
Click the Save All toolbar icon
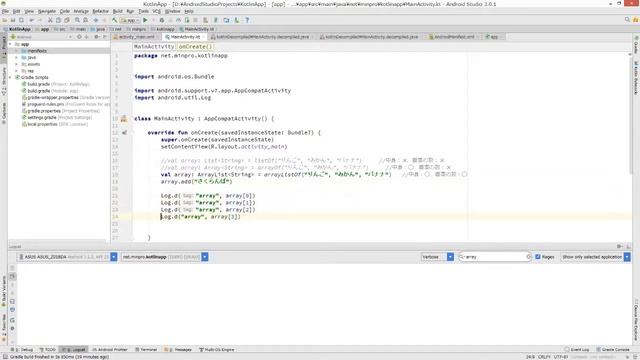(13, 20)
